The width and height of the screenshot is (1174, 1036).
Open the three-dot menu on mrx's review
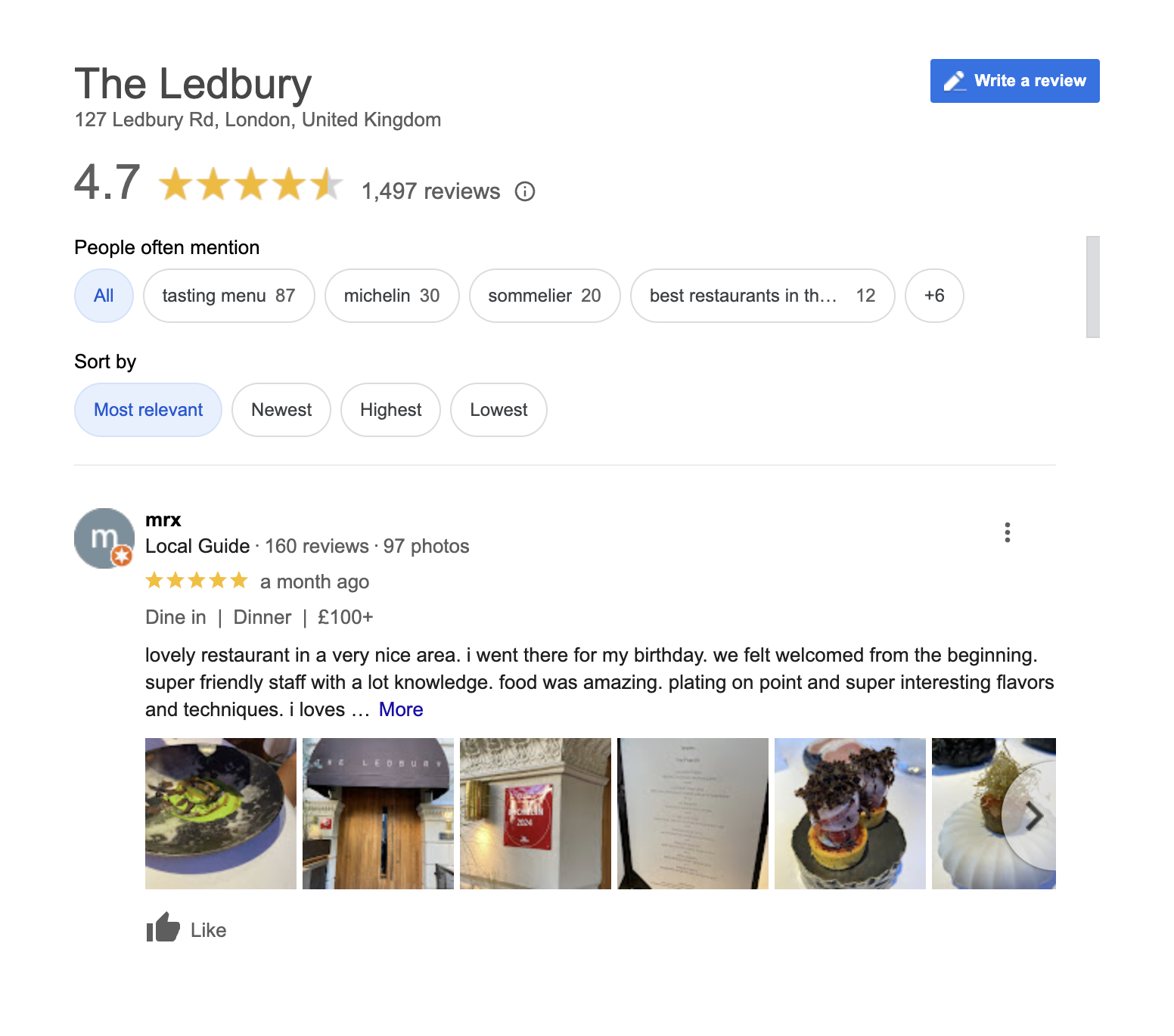click(x=1008, y=532)
